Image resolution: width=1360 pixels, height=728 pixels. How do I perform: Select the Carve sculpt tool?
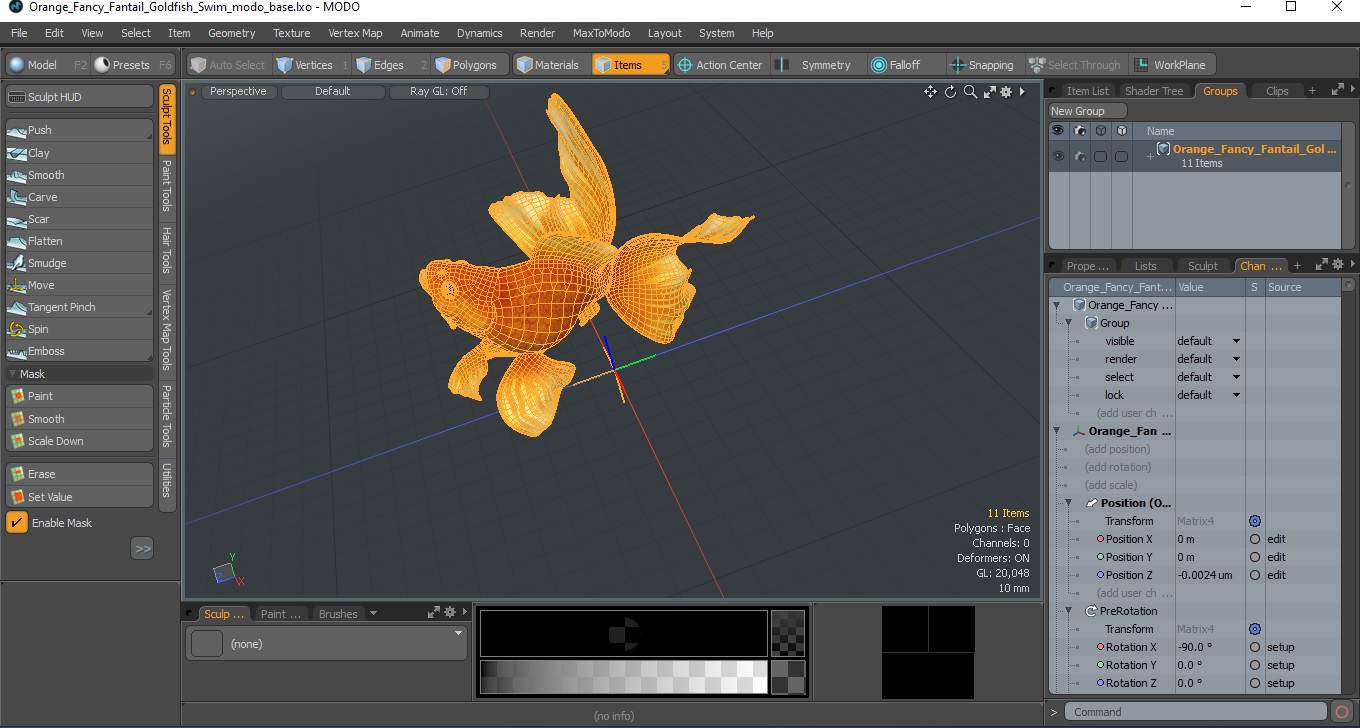click(79, 197)
